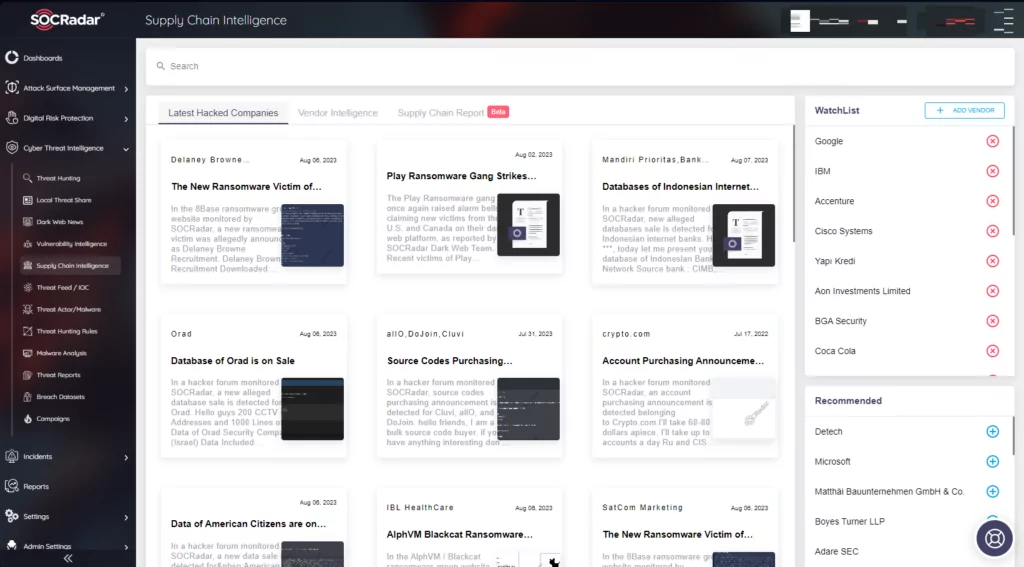
Task: Open Threat Actor/Malware
Action: [x=68, y=310]
